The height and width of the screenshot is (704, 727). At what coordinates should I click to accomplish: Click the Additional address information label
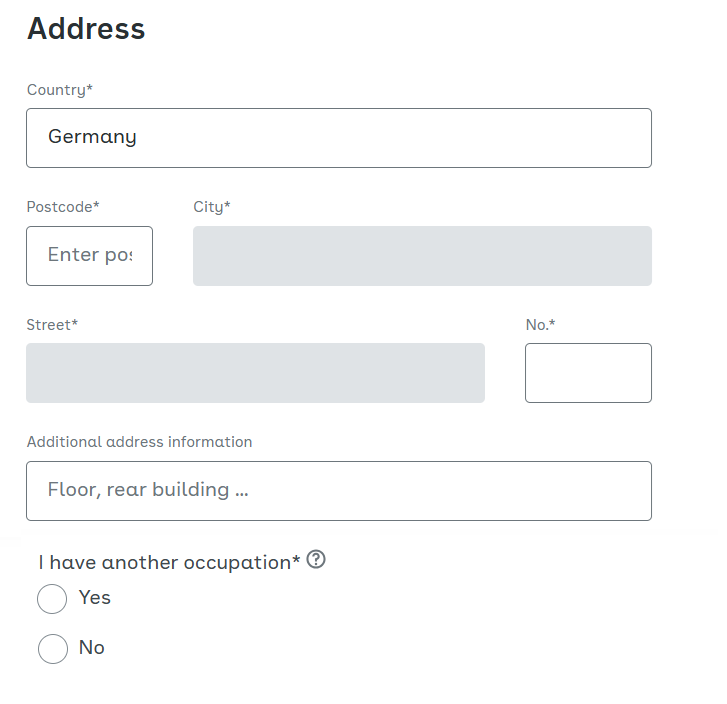pos(140,442)
